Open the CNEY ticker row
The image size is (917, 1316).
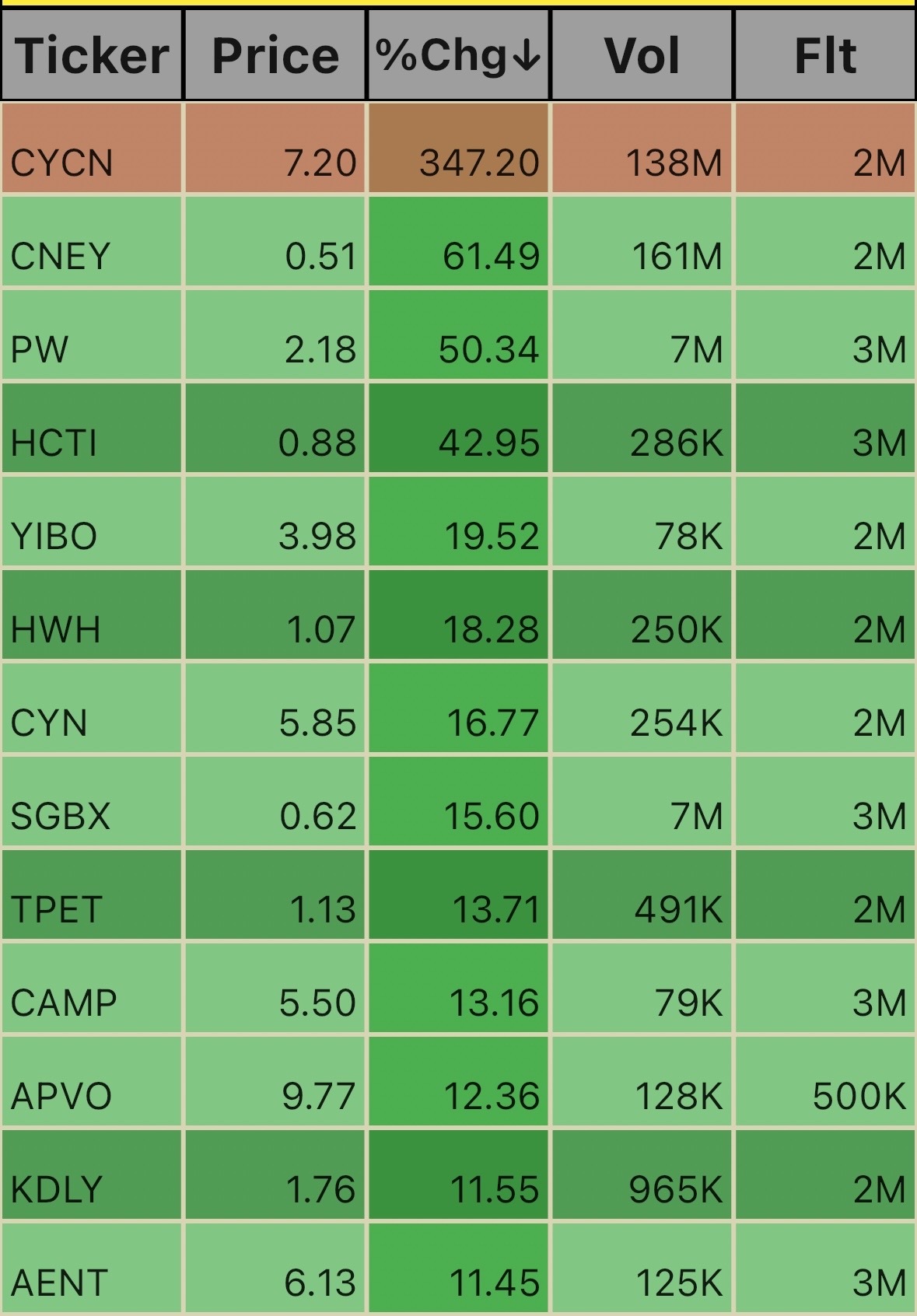(x=458, y=241)
